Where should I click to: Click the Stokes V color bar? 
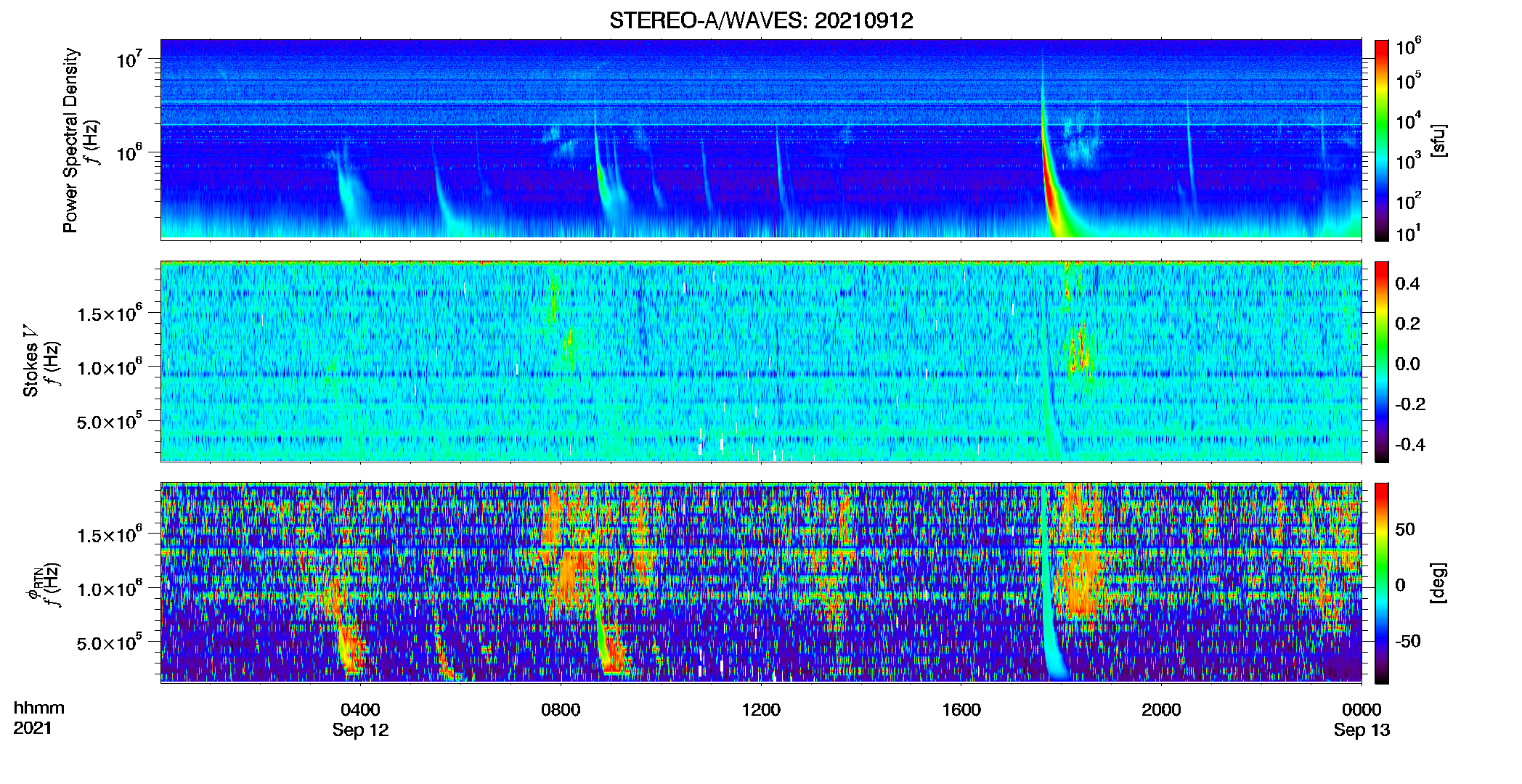click(1382, 362)
